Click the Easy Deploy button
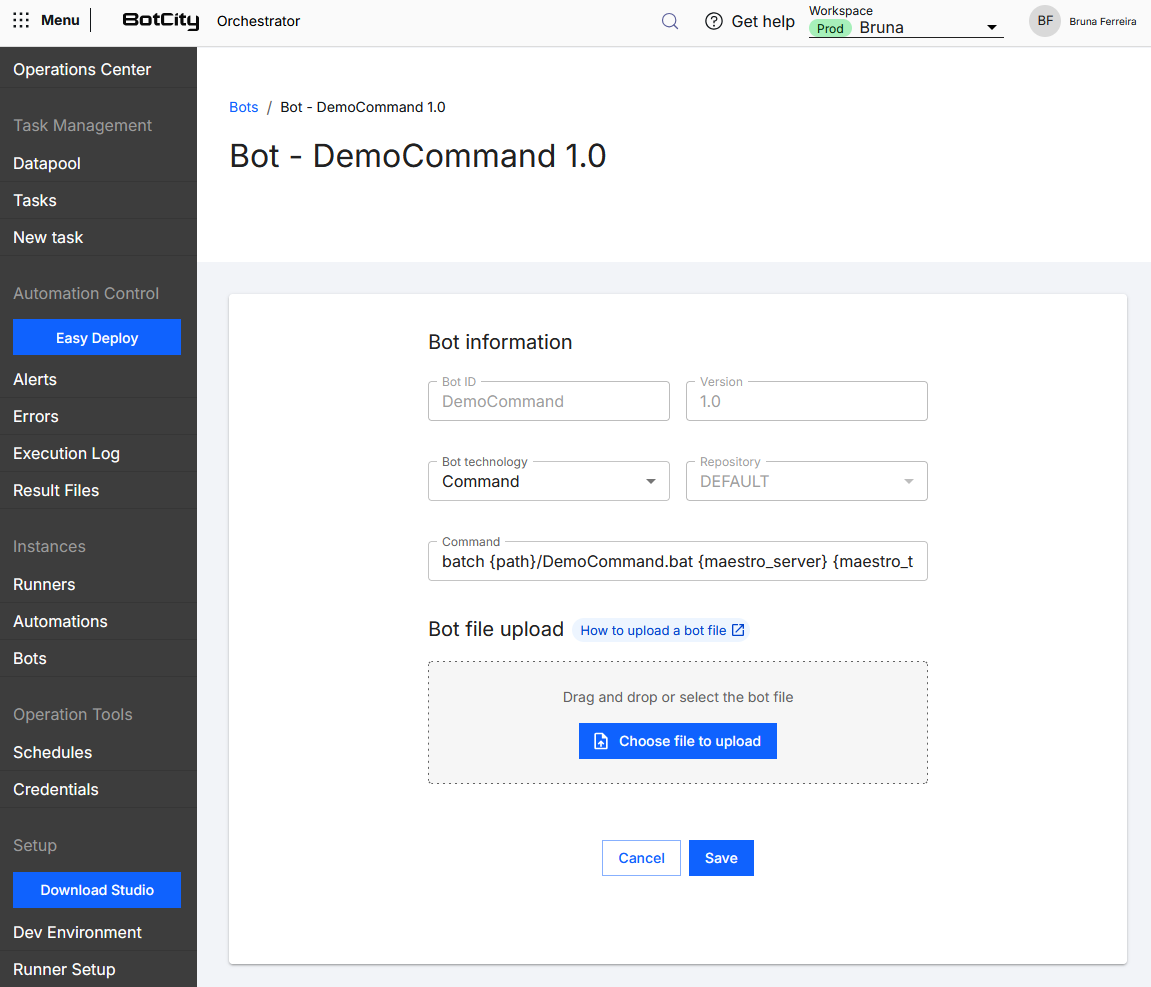 (x=97, y=338)
